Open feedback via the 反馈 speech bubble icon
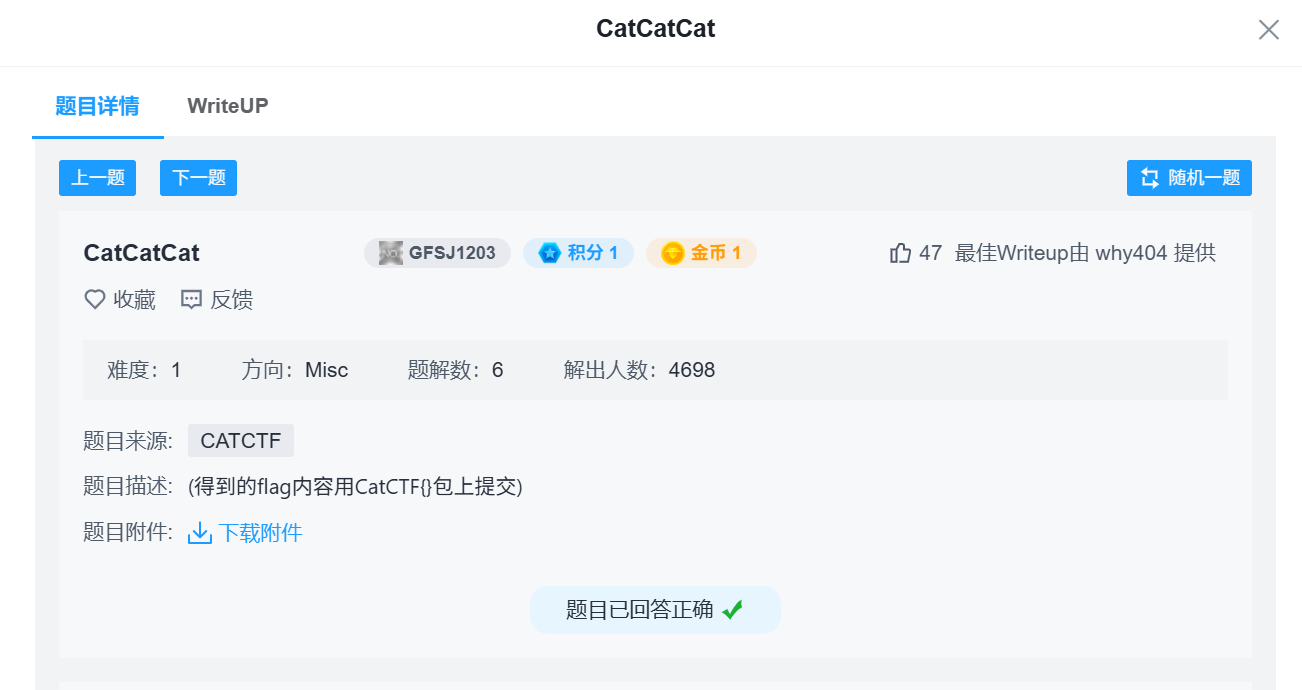 [191, 299]
